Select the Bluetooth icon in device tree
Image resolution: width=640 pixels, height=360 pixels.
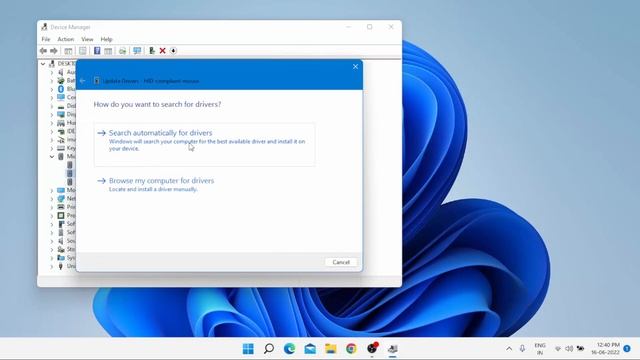click(x=61, y=89)
